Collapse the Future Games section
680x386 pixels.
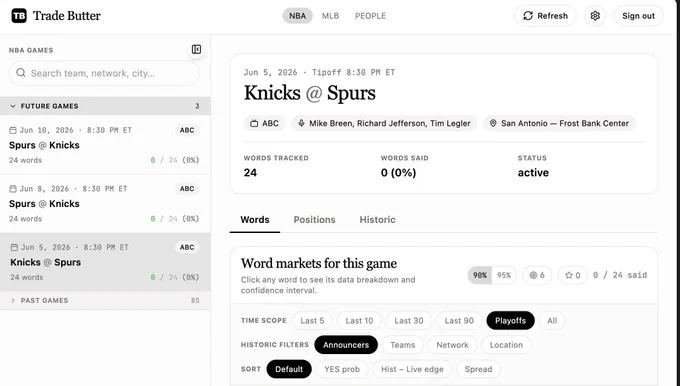click(x=105, y=106)
